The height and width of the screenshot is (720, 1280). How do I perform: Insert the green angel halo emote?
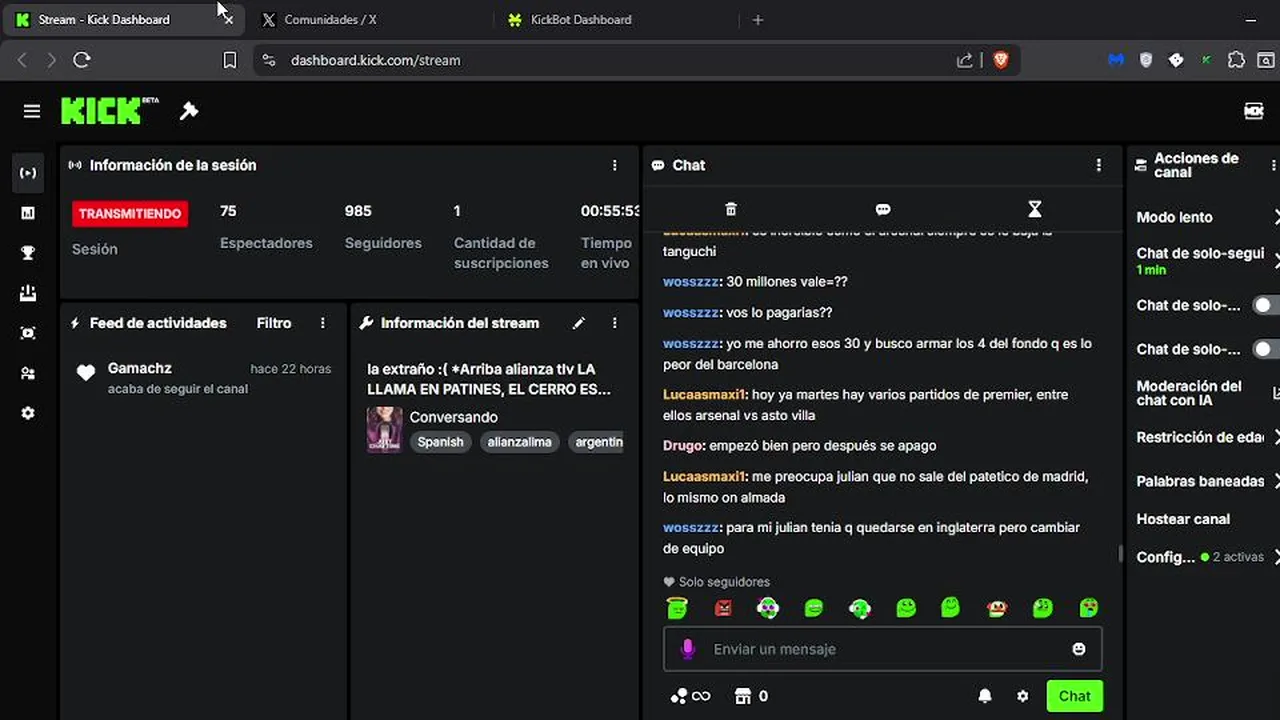click(x=677, y=607)
